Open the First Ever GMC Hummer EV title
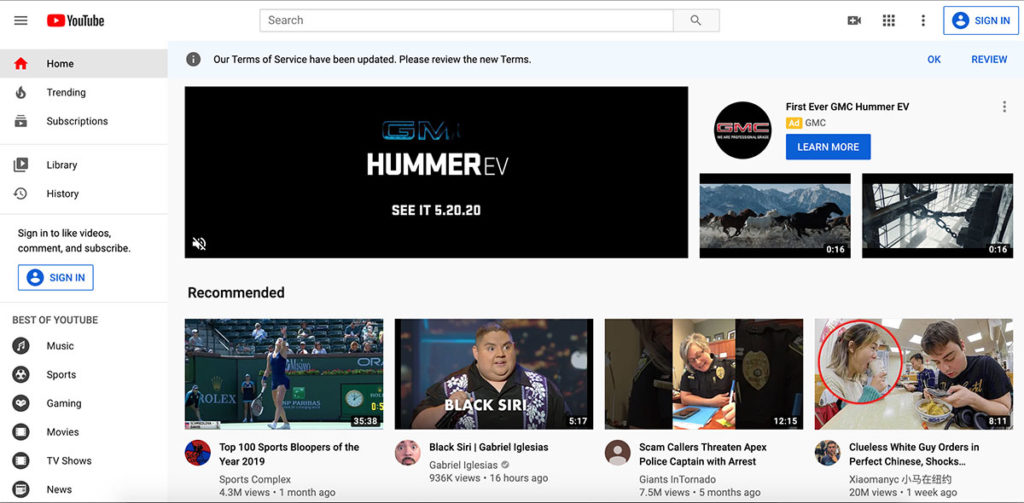Image resolution: width=1024 pixels, height=503 pixels. click(x=847, y=106)
